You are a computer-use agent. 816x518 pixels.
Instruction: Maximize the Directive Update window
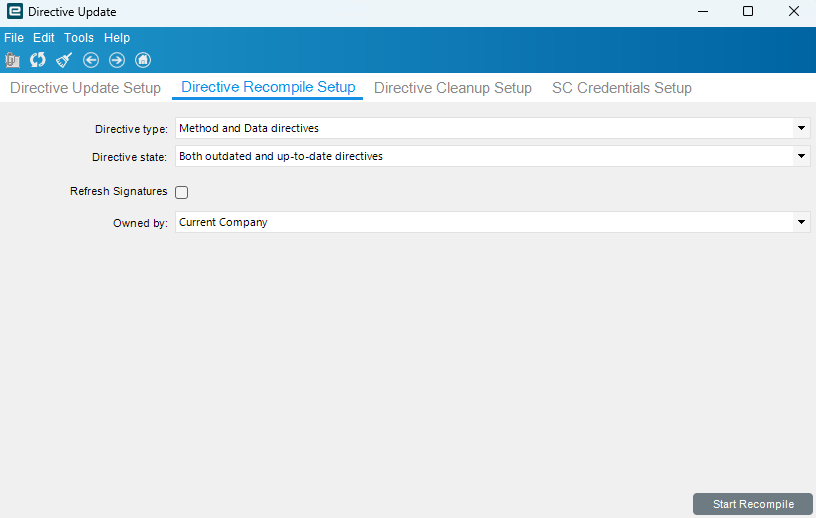[x=748, y=11]
